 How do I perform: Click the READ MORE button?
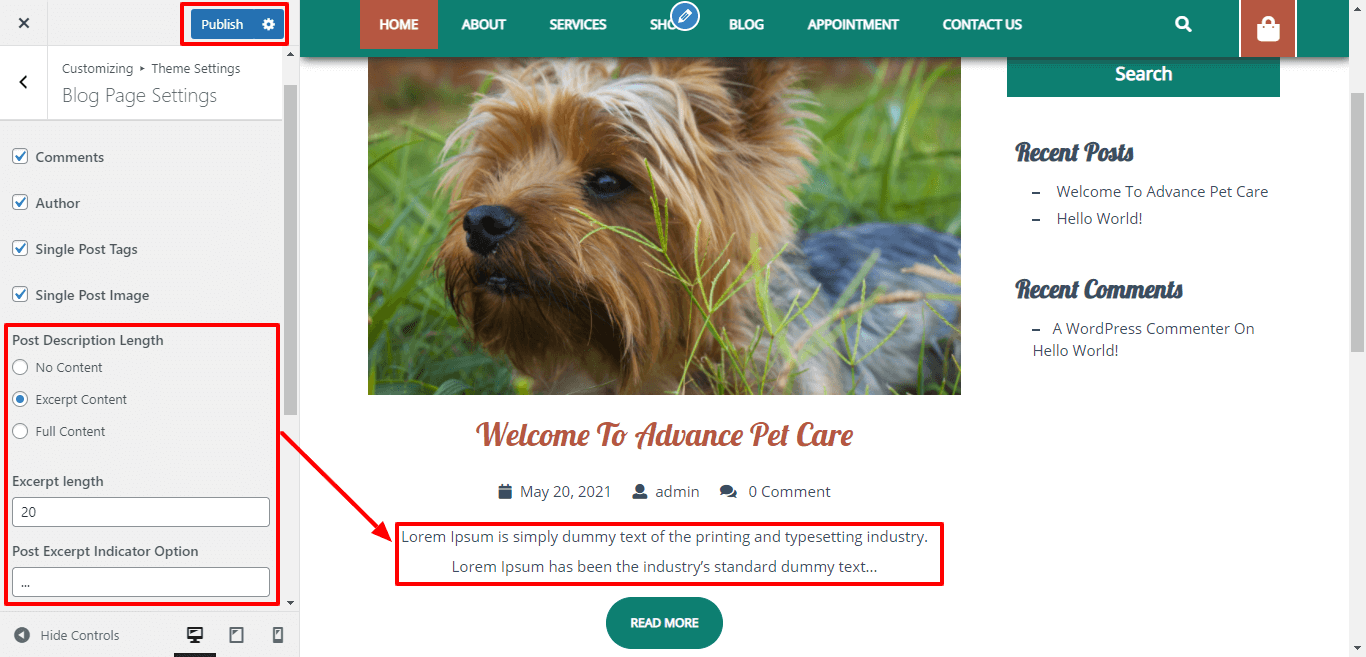tap(664, 622)
